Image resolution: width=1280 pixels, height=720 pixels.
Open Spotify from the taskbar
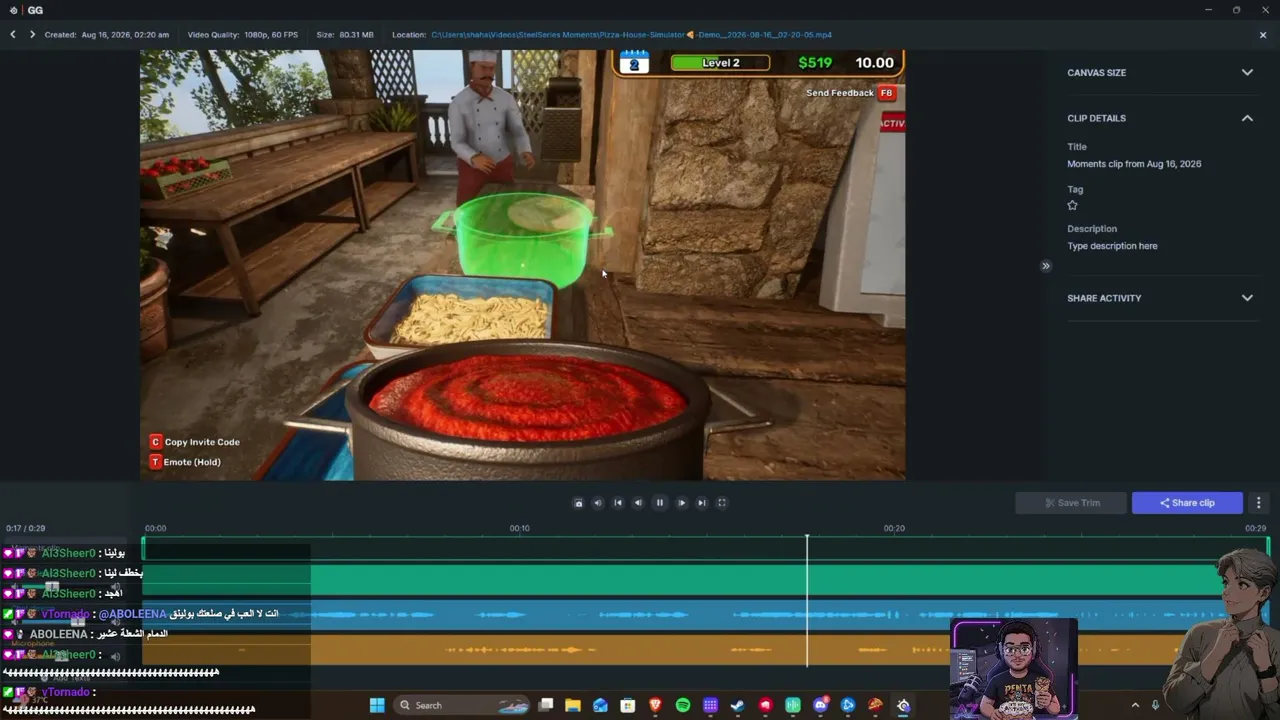[x=683, y=705]
